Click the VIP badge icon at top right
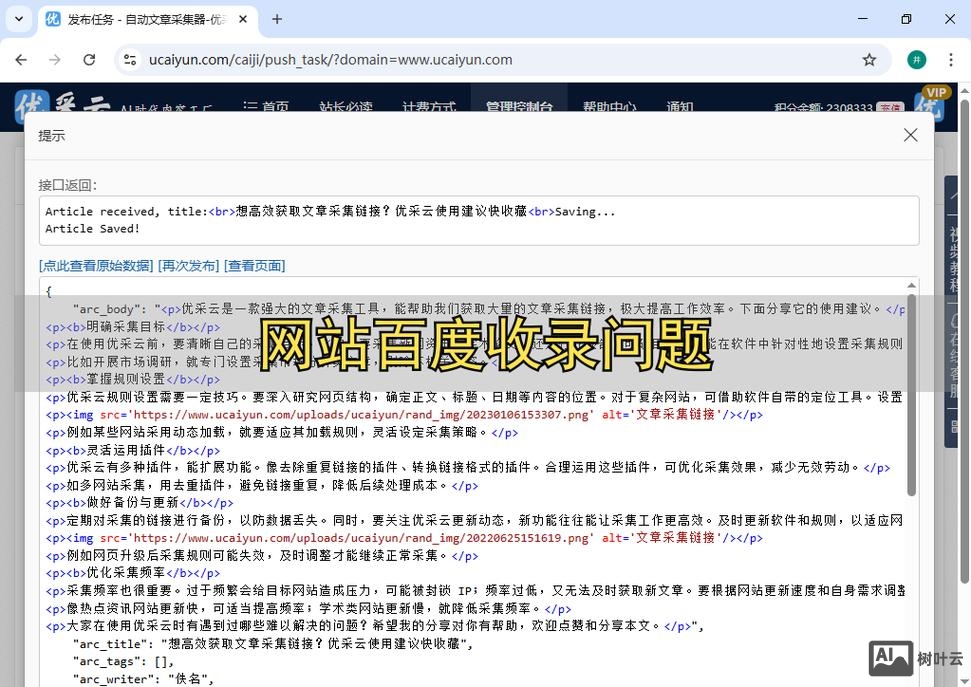The height and width of the screenshot is (687, 971). pyautogui.click(x=935, y=93)
